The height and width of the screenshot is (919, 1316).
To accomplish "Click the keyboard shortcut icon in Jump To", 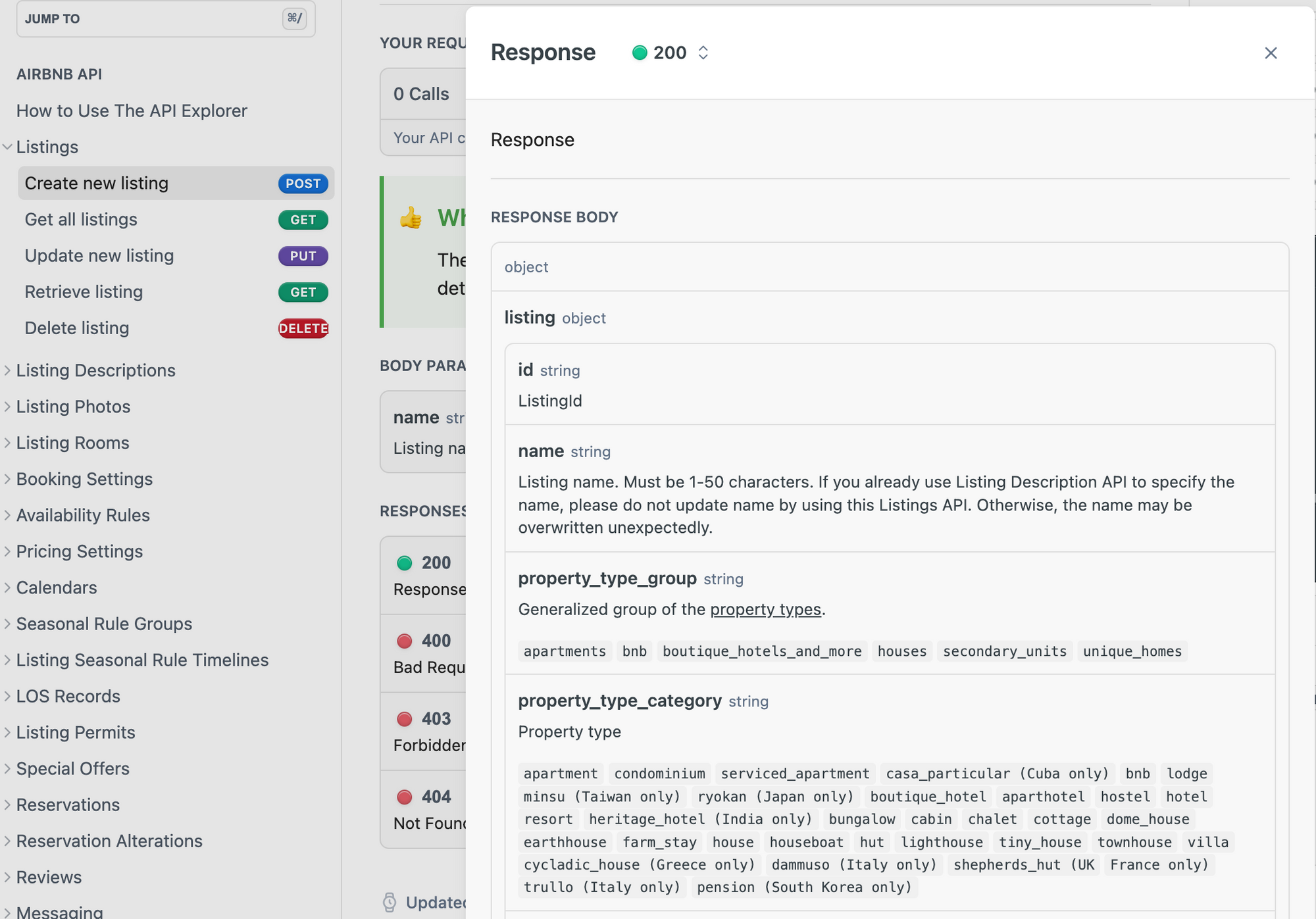I will point(294,18).
